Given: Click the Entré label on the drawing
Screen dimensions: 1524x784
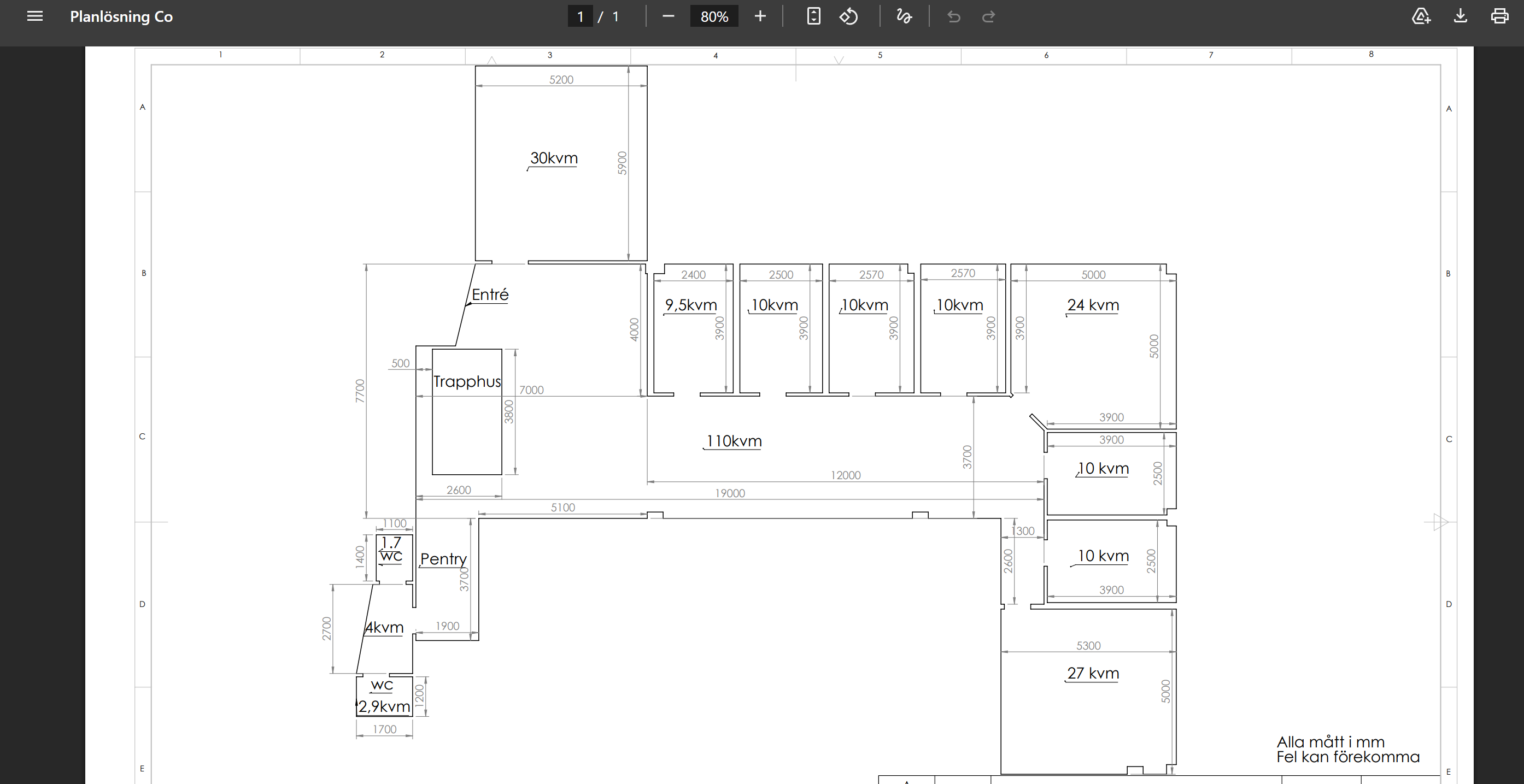Looking at the screenshot, I should [x=490, y=294].
